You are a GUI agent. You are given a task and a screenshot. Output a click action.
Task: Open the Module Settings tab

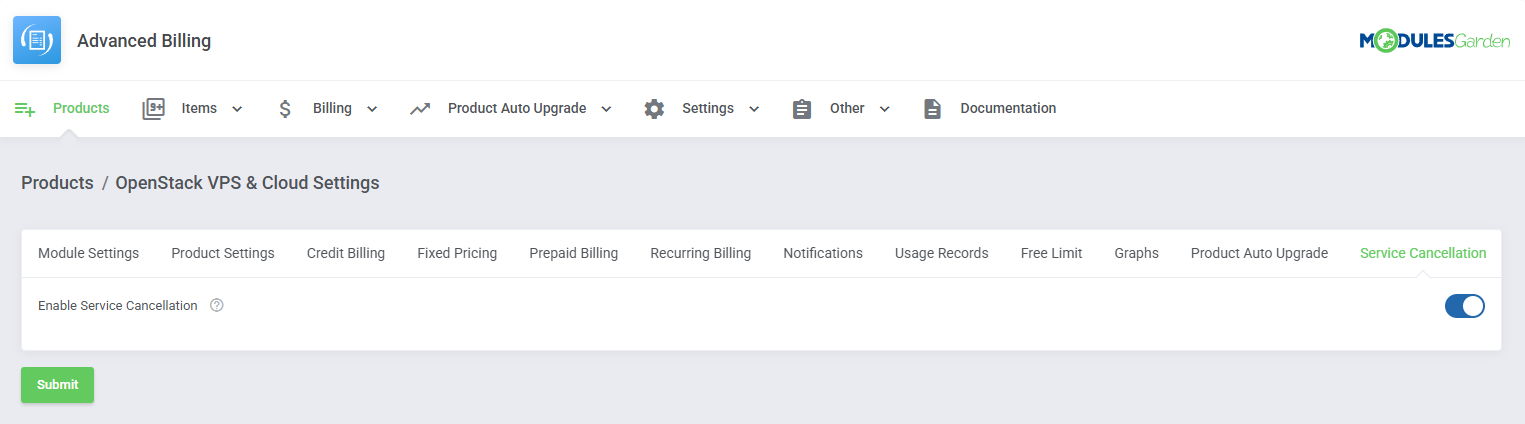pyautogui.click(x=88, y=254)
